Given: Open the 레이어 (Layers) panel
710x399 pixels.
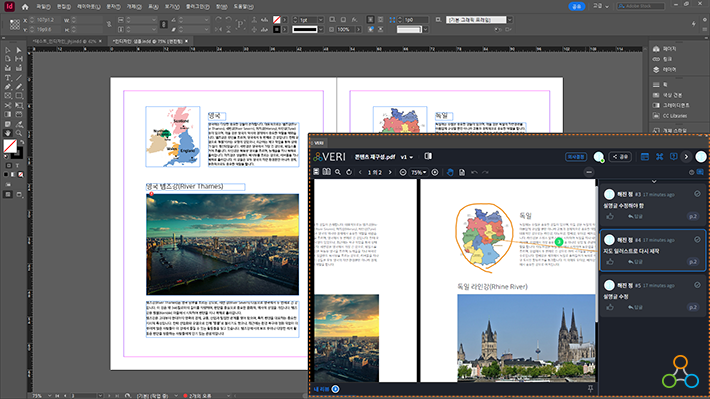Looking at the screenshot, I should pos(664,70).
